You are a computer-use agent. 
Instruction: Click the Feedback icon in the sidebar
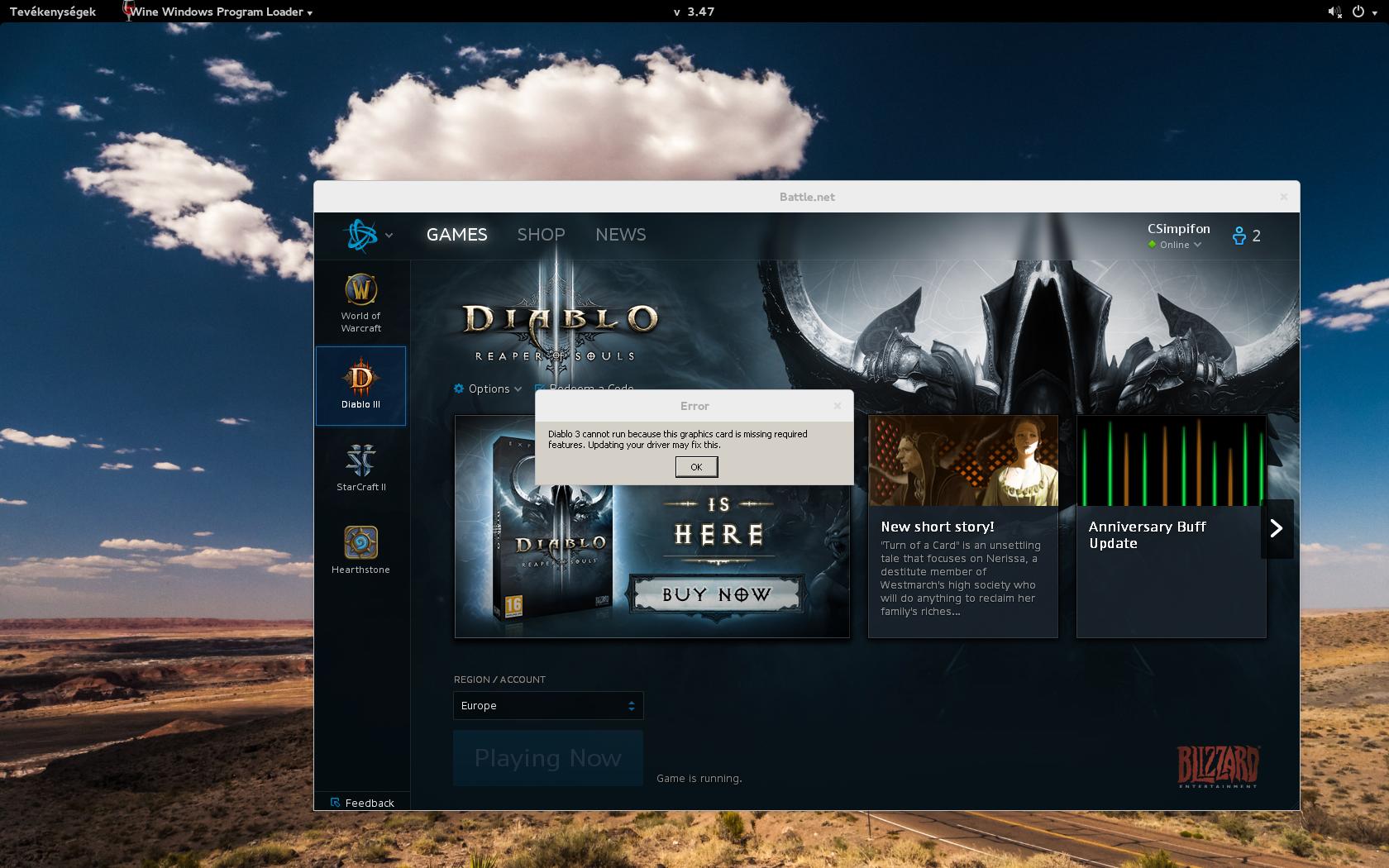pos(335,803)
